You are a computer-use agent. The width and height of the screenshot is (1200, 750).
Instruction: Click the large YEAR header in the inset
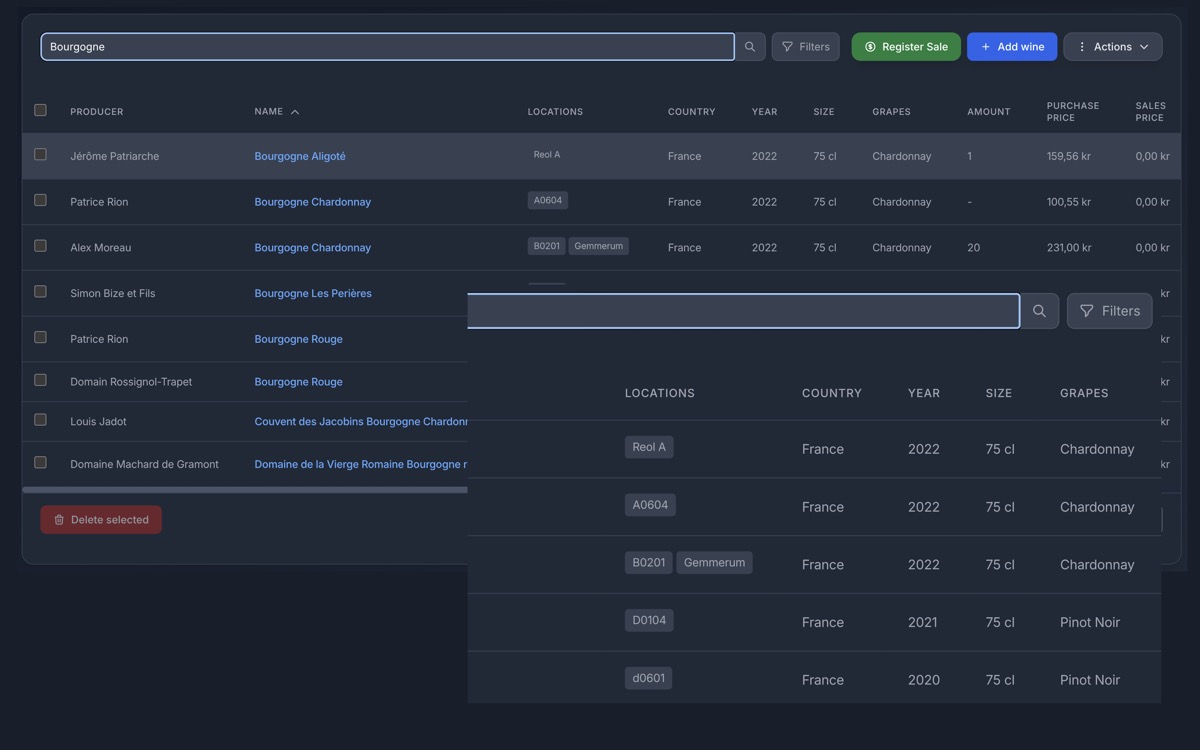coord(924,393)
